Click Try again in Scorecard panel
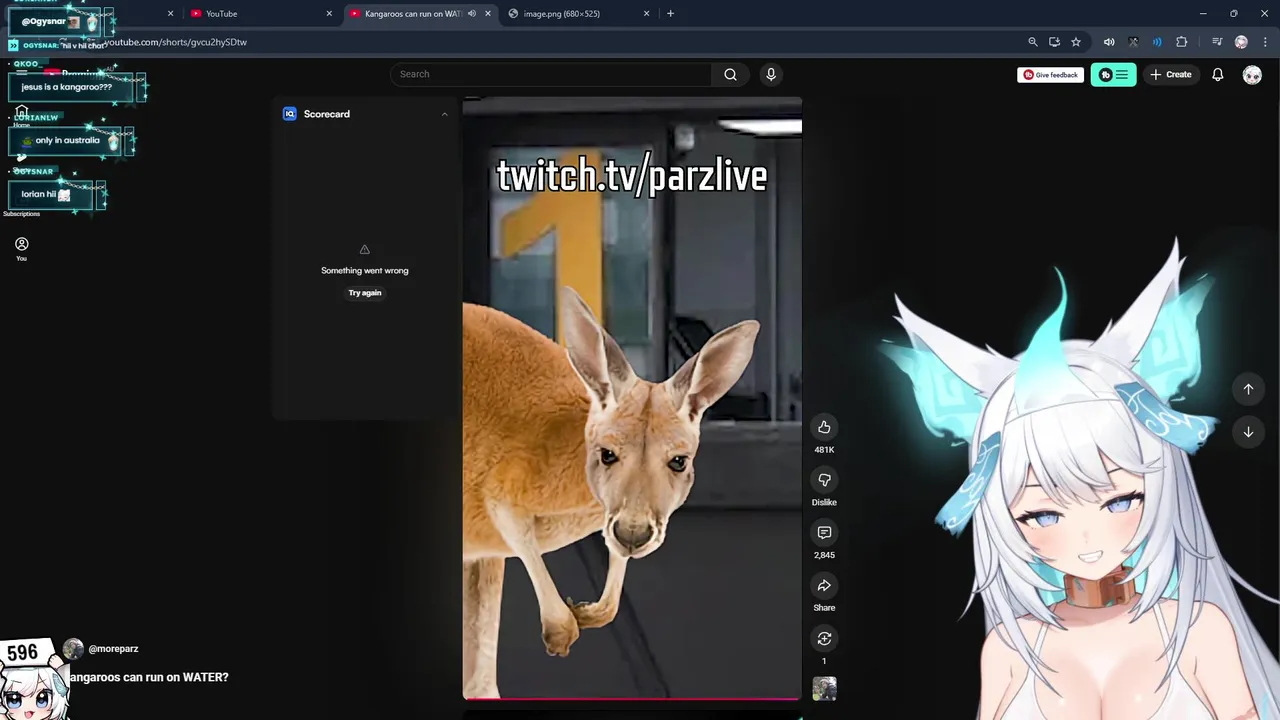 365,293
